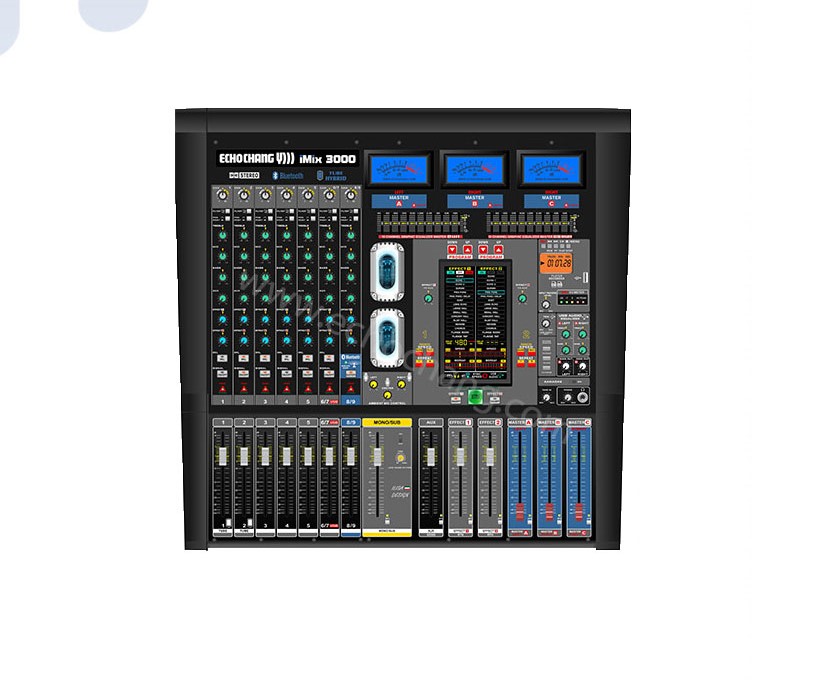Click the Master C VU meter
Screen dimensions: 839x682
[x=551, y=170]
